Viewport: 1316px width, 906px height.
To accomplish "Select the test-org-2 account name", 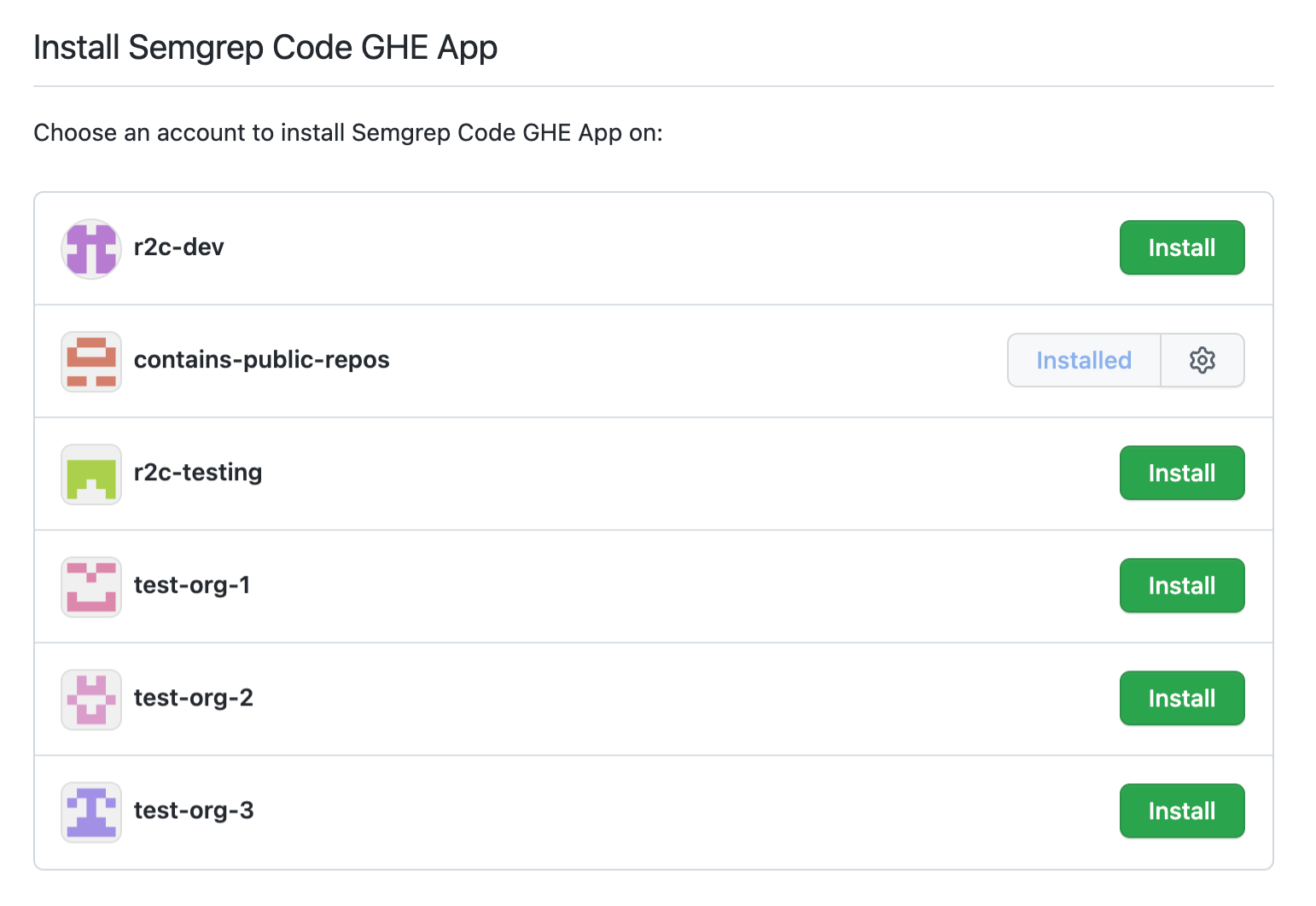I will click(193, 698).
